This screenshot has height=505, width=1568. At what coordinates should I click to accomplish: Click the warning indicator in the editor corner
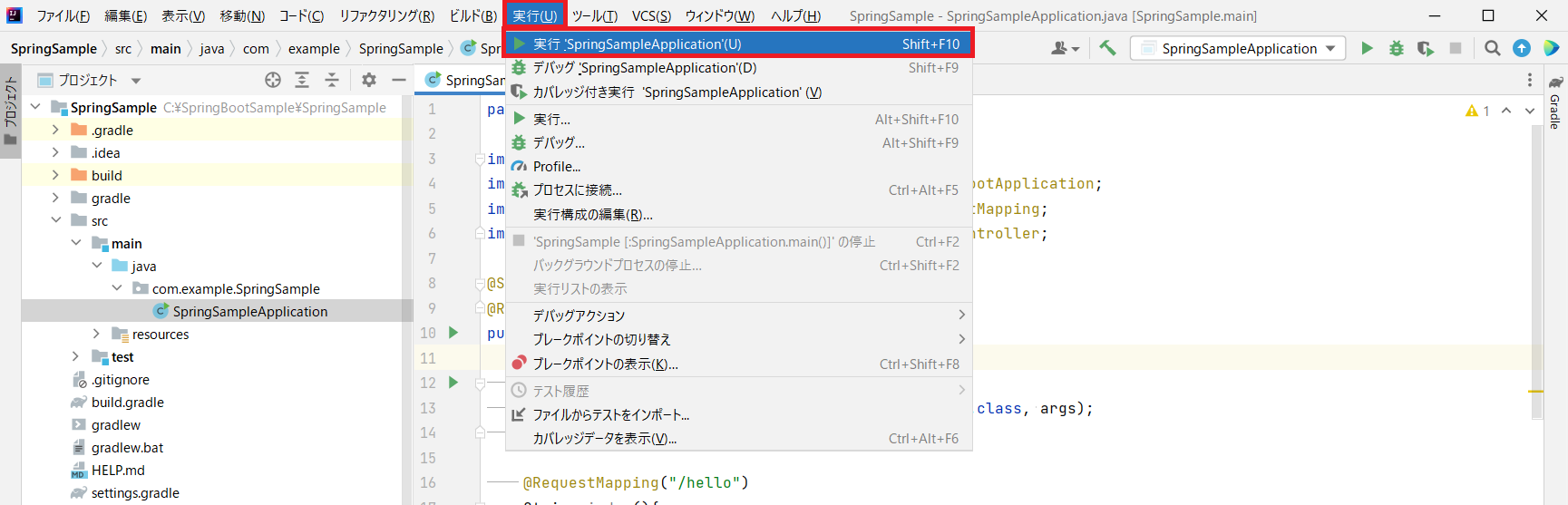1477,111
